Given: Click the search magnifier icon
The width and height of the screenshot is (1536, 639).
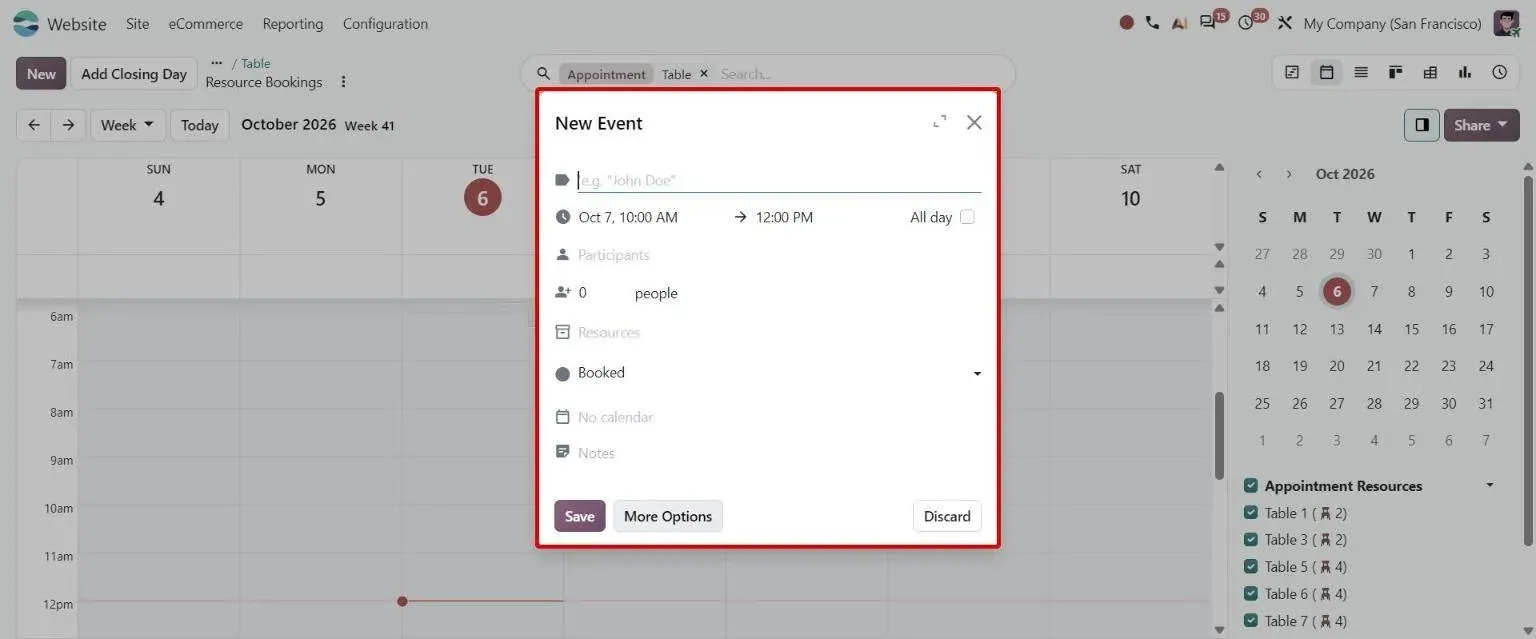Looking at the screenshot, I should [544, 74].
